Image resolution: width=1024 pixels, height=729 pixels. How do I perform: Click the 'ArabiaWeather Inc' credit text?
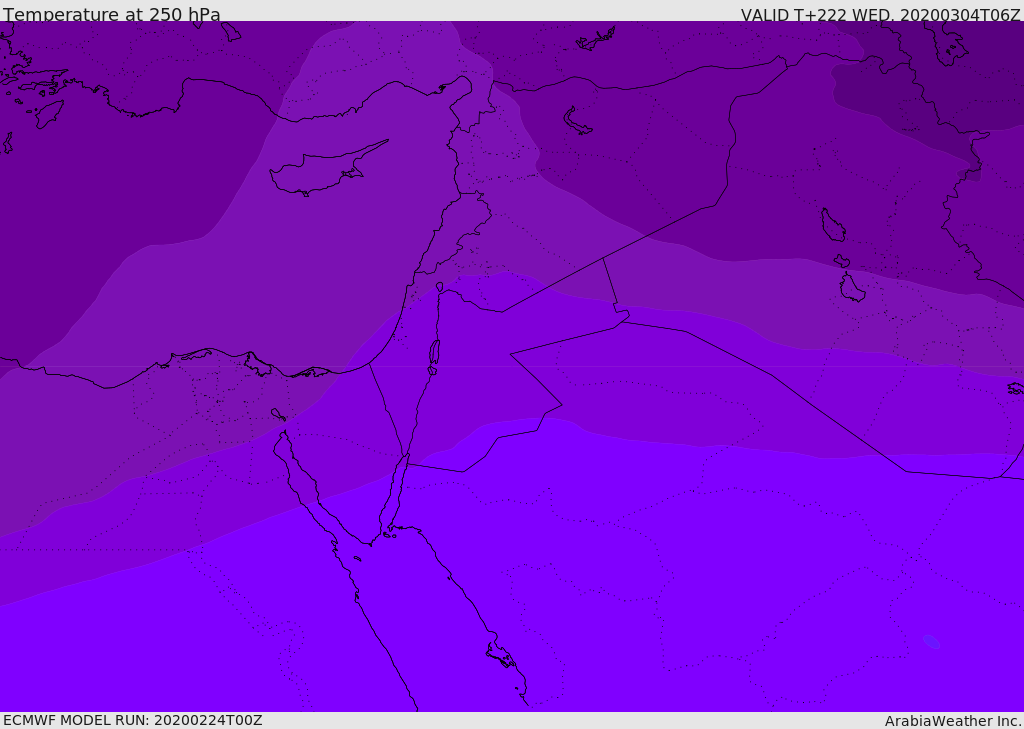pos(952,721)
